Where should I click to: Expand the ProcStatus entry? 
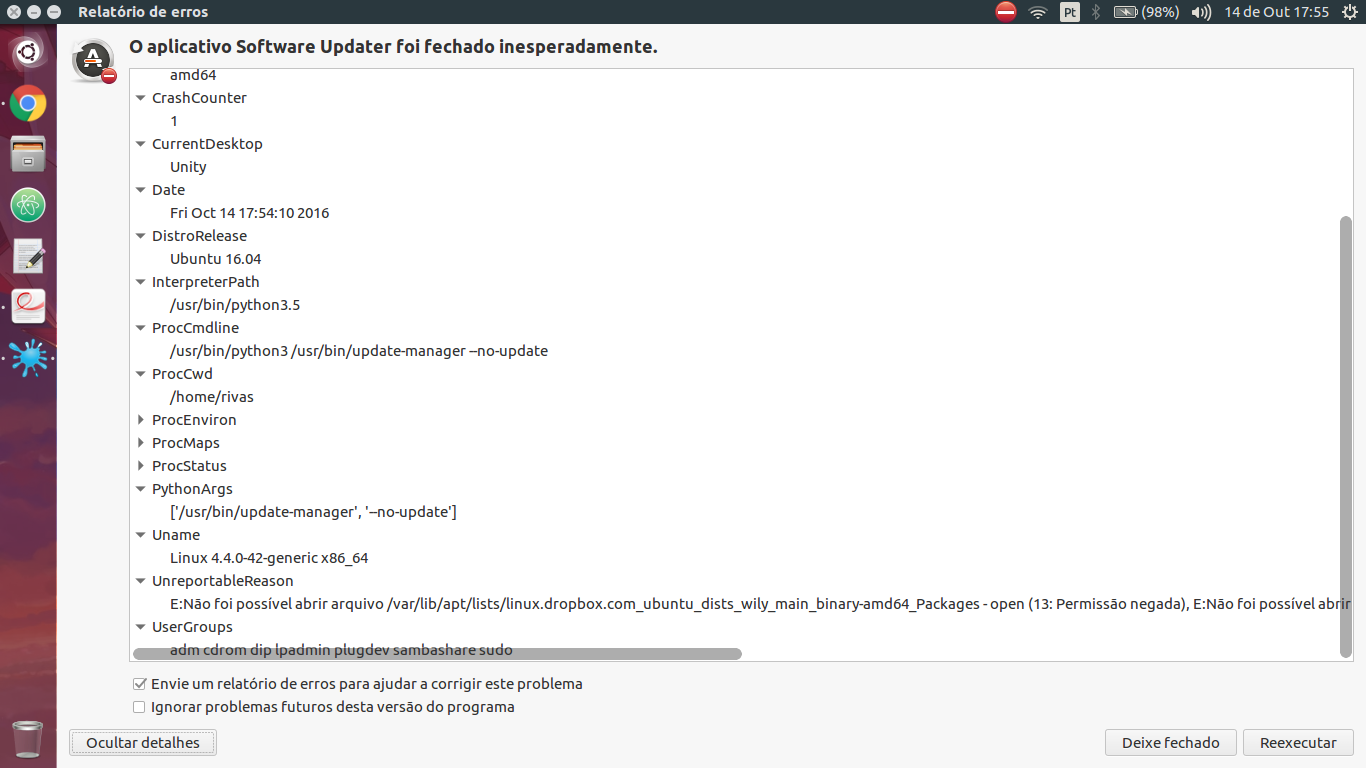click(141, 466)
